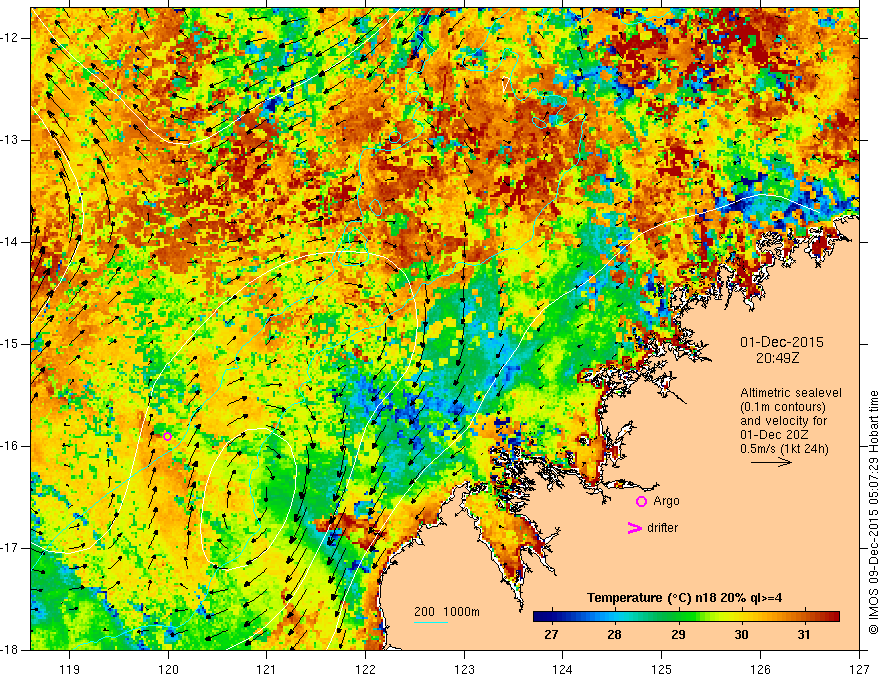The width and height of the screenshot is (880, 680).
Task: Click longitude axis label '122'
Action: tap(365, 669)
